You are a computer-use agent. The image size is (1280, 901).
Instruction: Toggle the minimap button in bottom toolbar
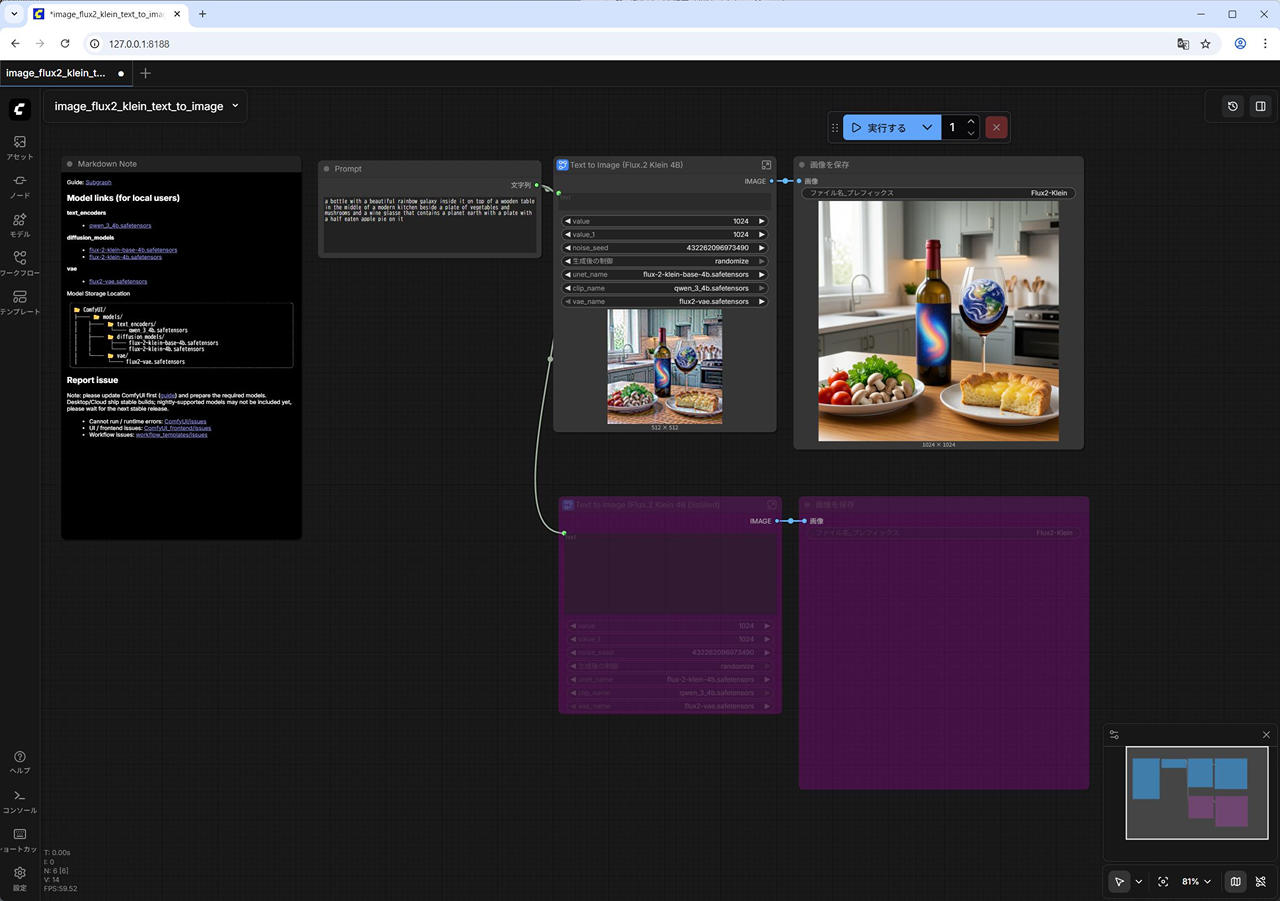click(x=1235, y=882)
